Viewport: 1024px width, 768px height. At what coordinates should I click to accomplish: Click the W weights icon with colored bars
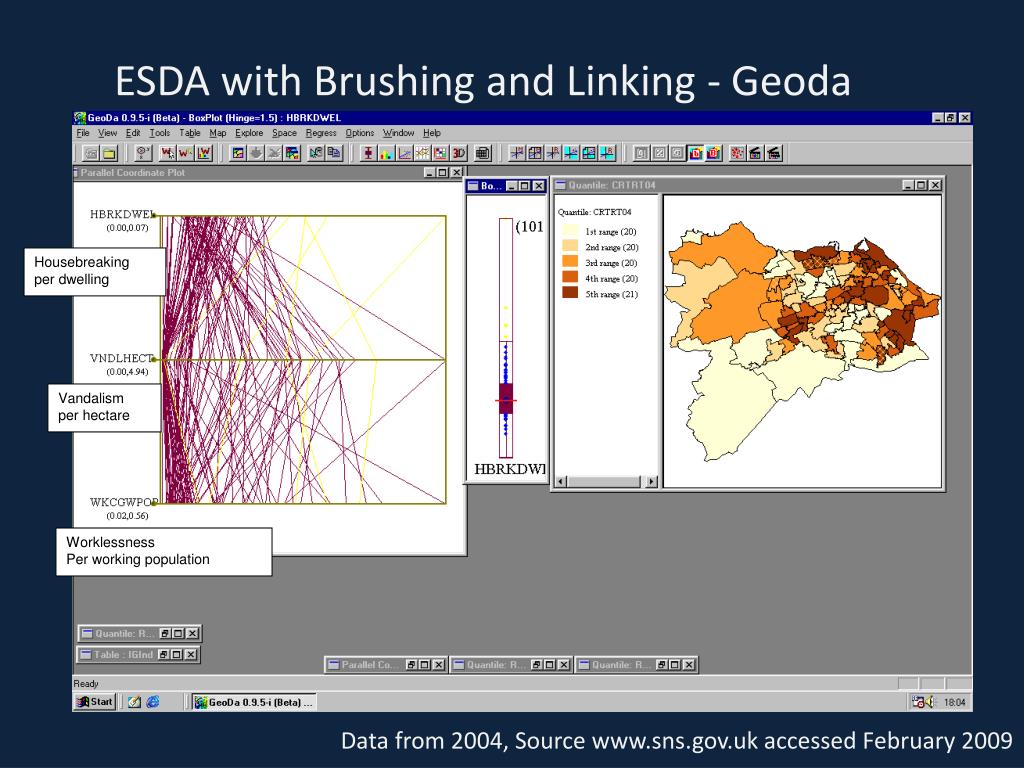pos(204,153)
